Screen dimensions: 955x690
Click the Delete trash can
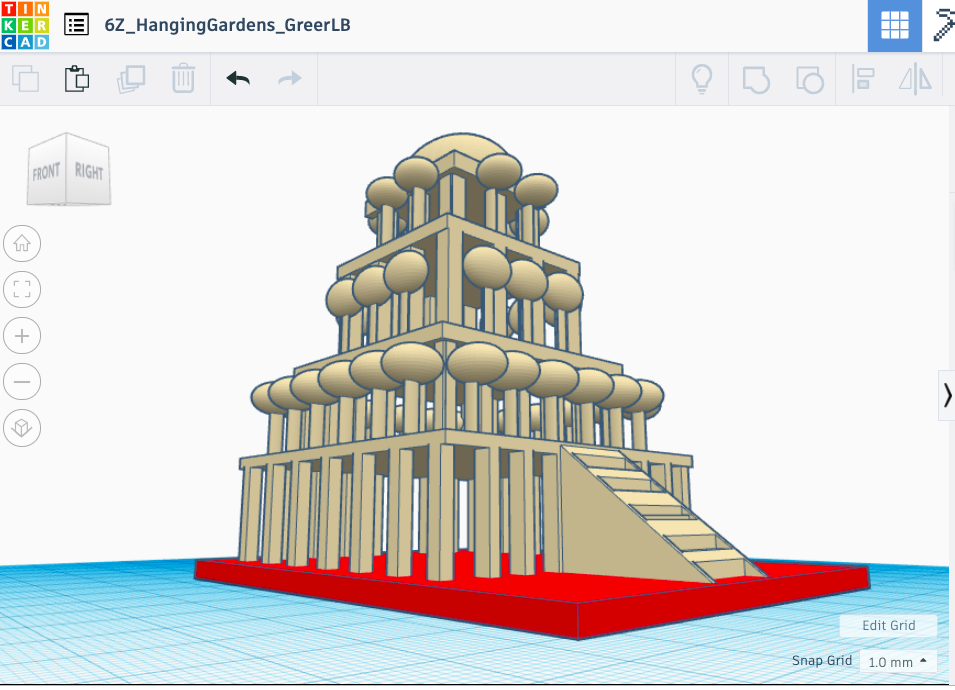[183, 79]
